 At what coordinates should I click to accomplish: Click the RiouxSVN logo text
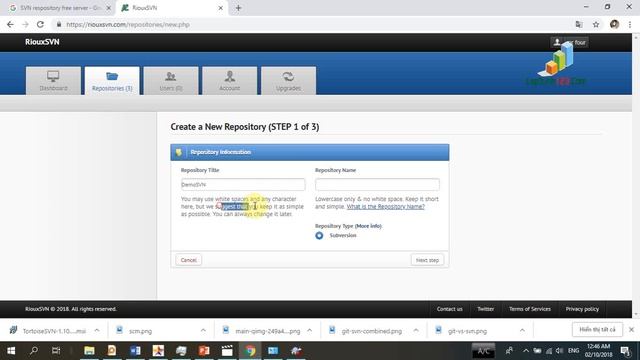(x=42, y=42)
